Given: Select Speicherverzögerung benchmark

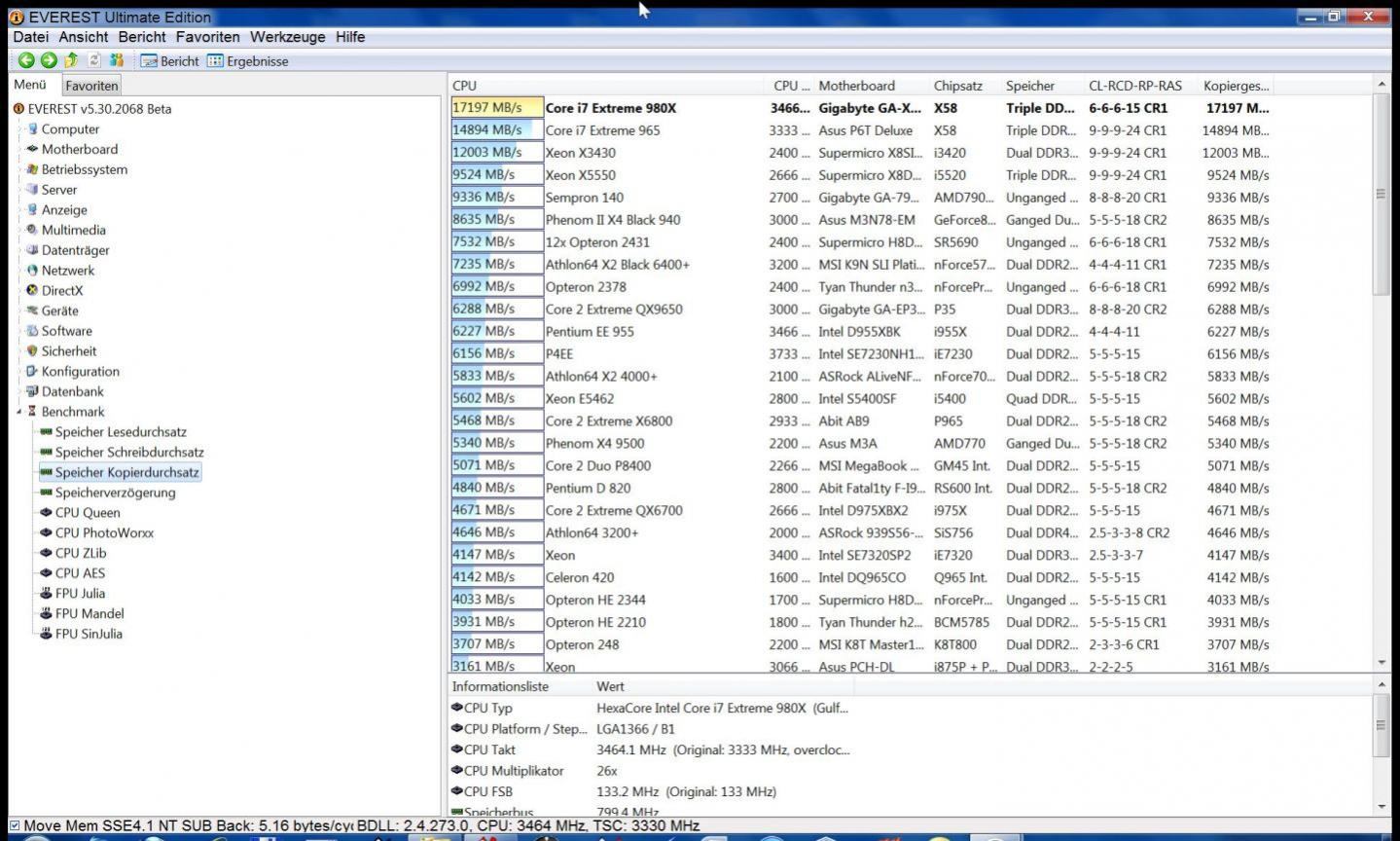Looking at the screenshot, I should point(115,493).
